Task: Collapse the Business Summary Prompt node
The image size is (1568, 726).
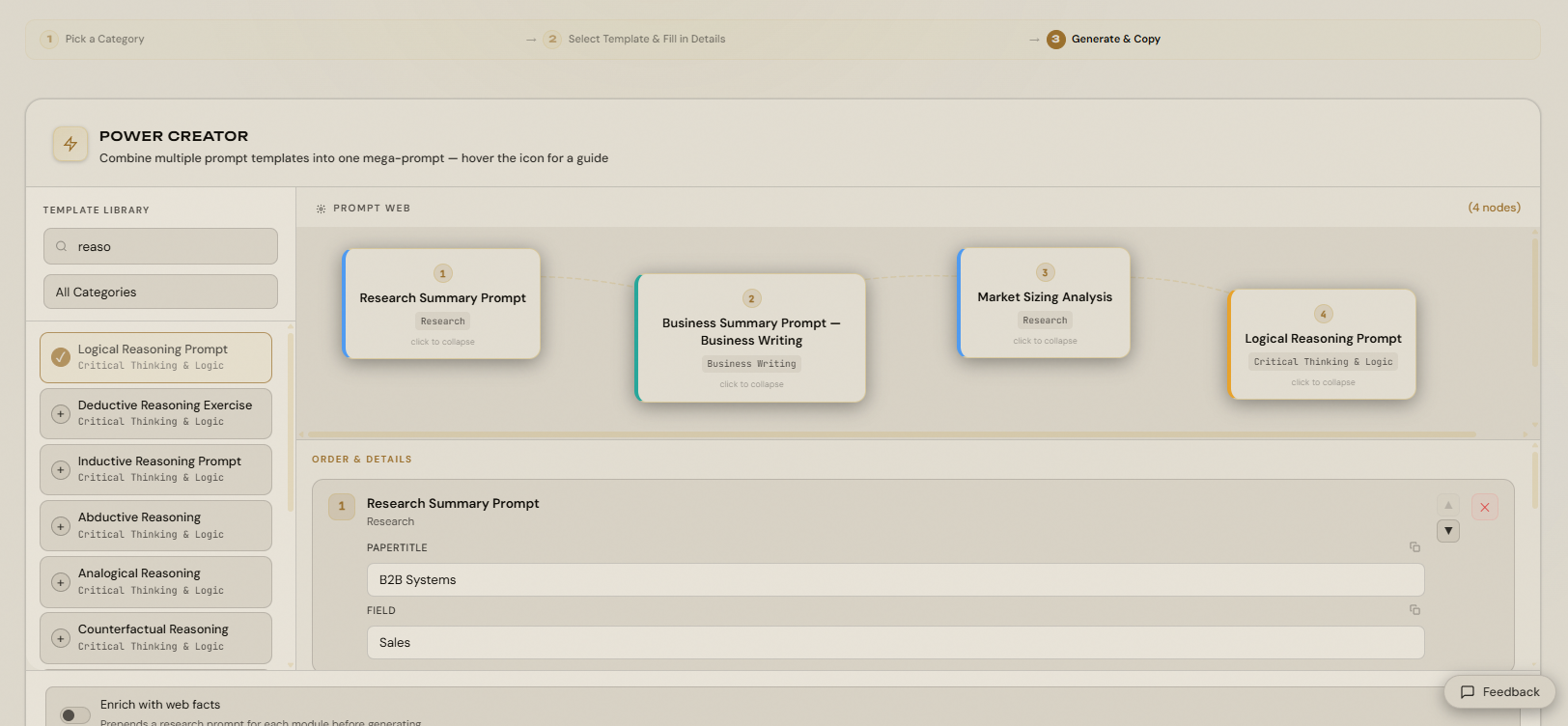Action: point(751,384)
